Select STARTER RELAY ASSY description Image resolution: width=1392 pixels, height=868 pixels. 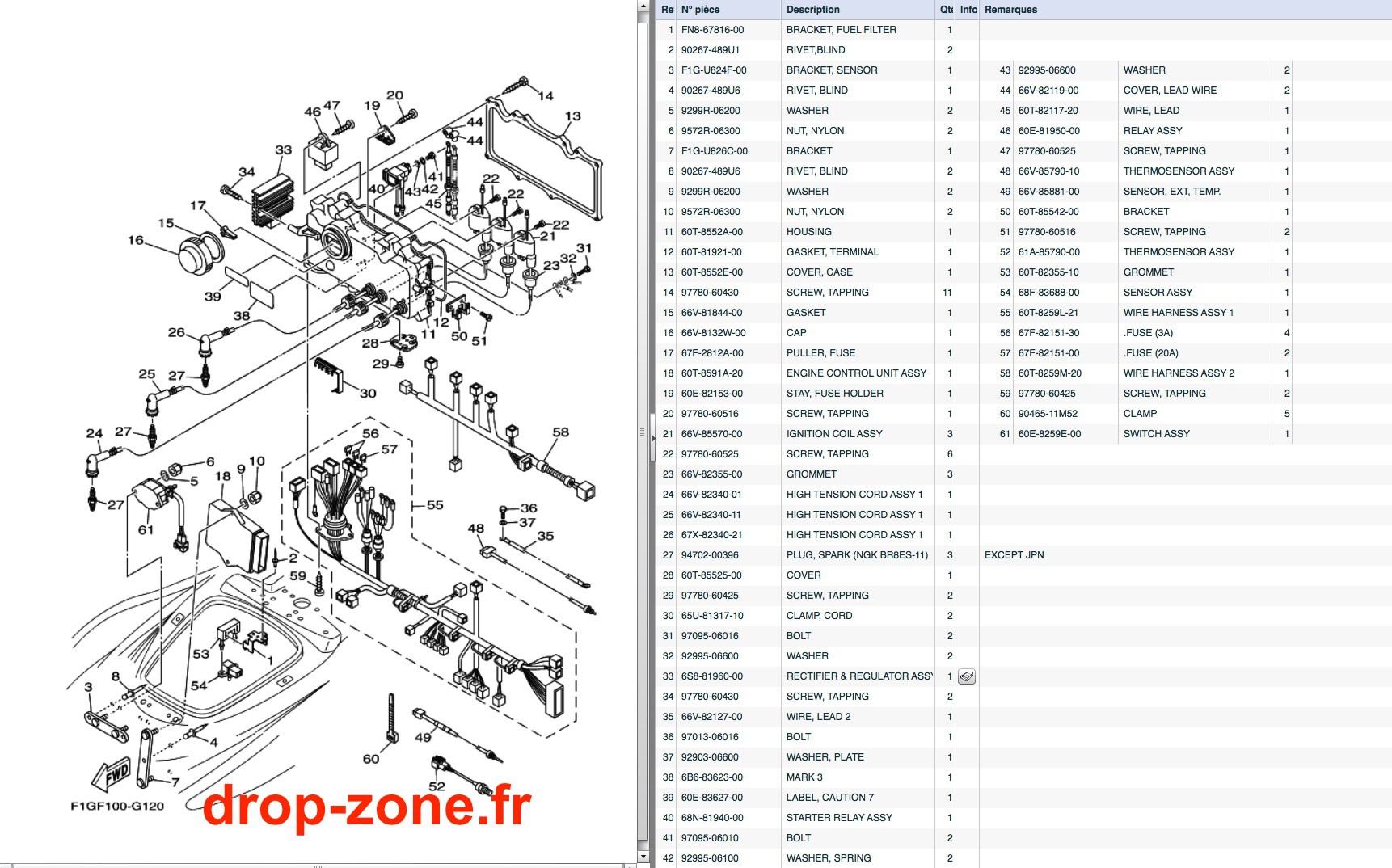[839, 818]
